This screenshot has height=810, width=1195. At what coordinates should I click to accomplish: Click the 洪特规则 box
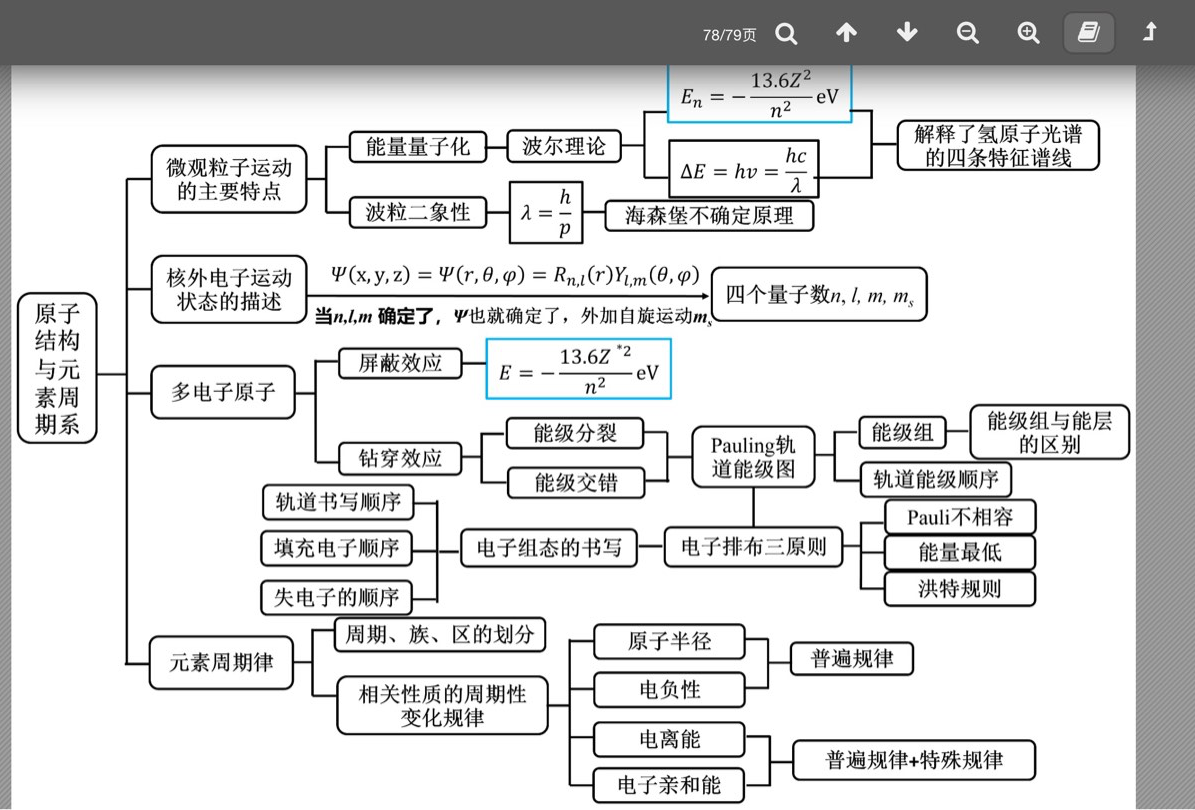coord(959,588)
